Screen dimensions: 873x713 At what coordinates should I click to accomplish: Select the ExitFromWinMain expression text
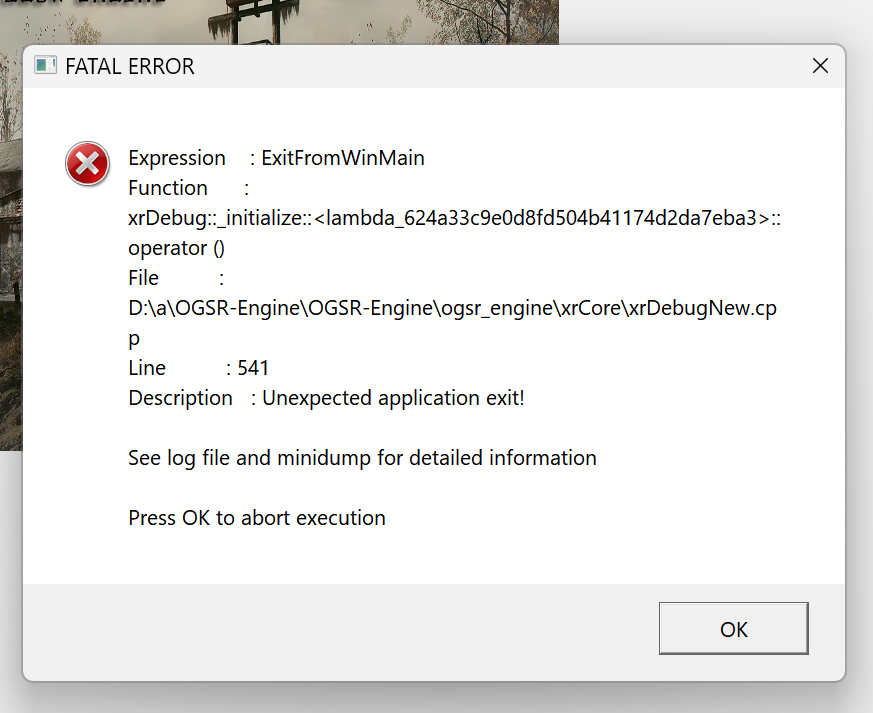click(343, 158)
